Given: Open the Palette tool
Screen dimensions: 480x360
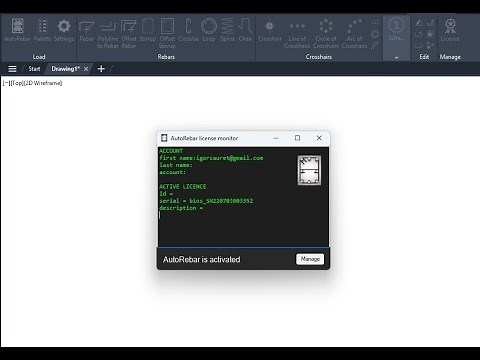Looking at the screenshot, I should (42, 30).
